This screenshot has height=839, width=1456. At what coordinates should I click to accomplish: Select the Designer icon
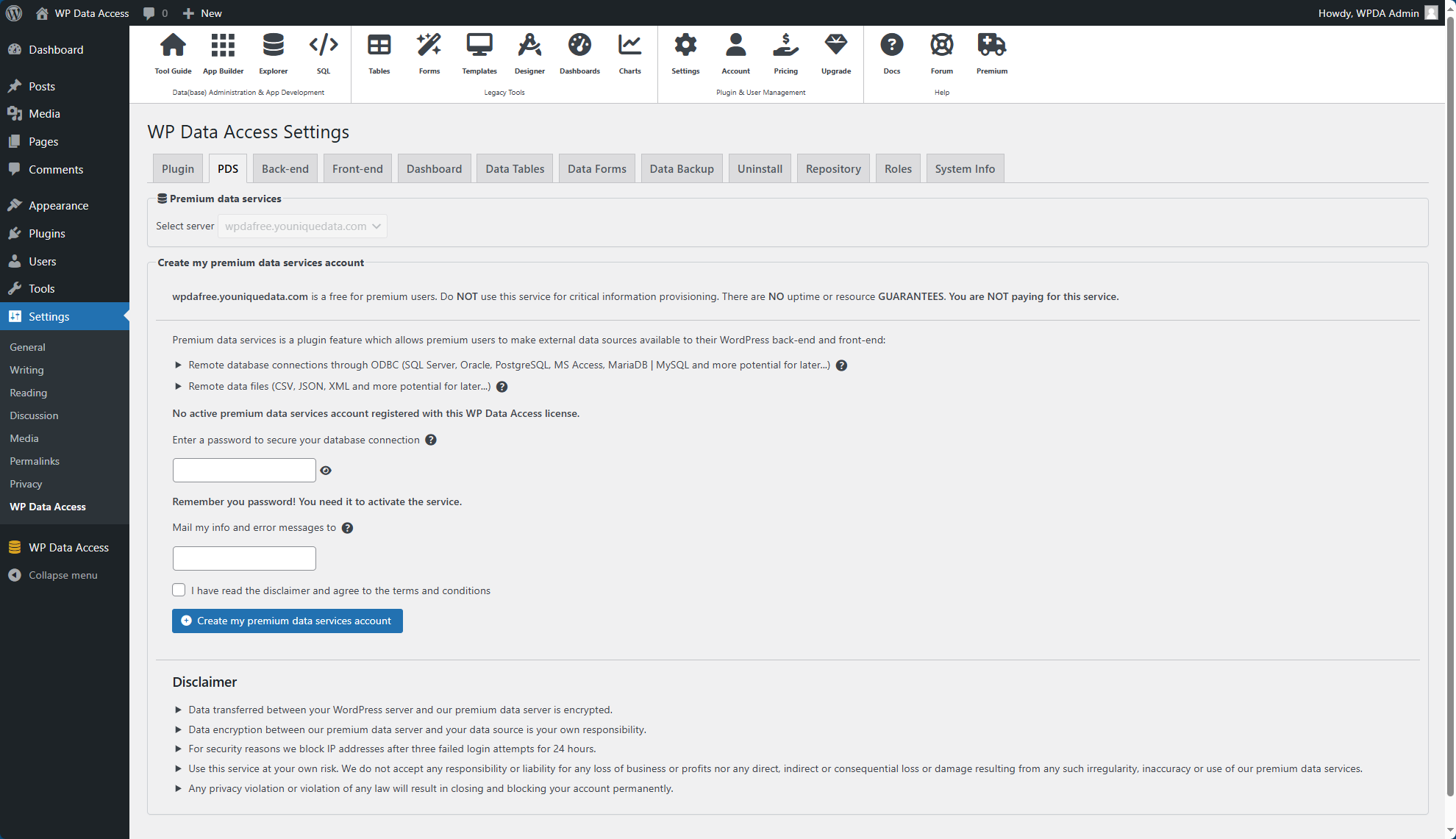coord(529,51)
